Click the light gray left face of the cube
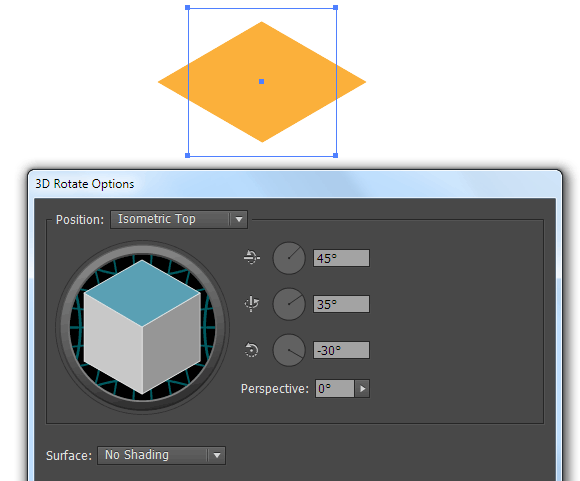Image resolution: width=580 pixels, height=481 pixels. coord(113,342)
